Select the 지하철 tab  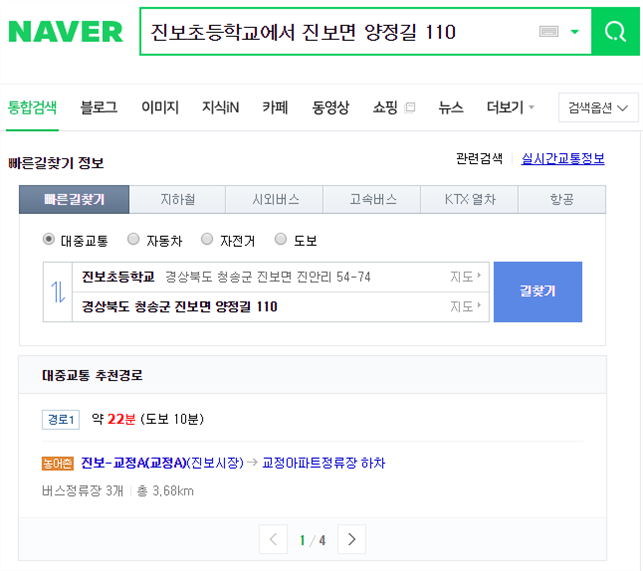pos(178,199)
